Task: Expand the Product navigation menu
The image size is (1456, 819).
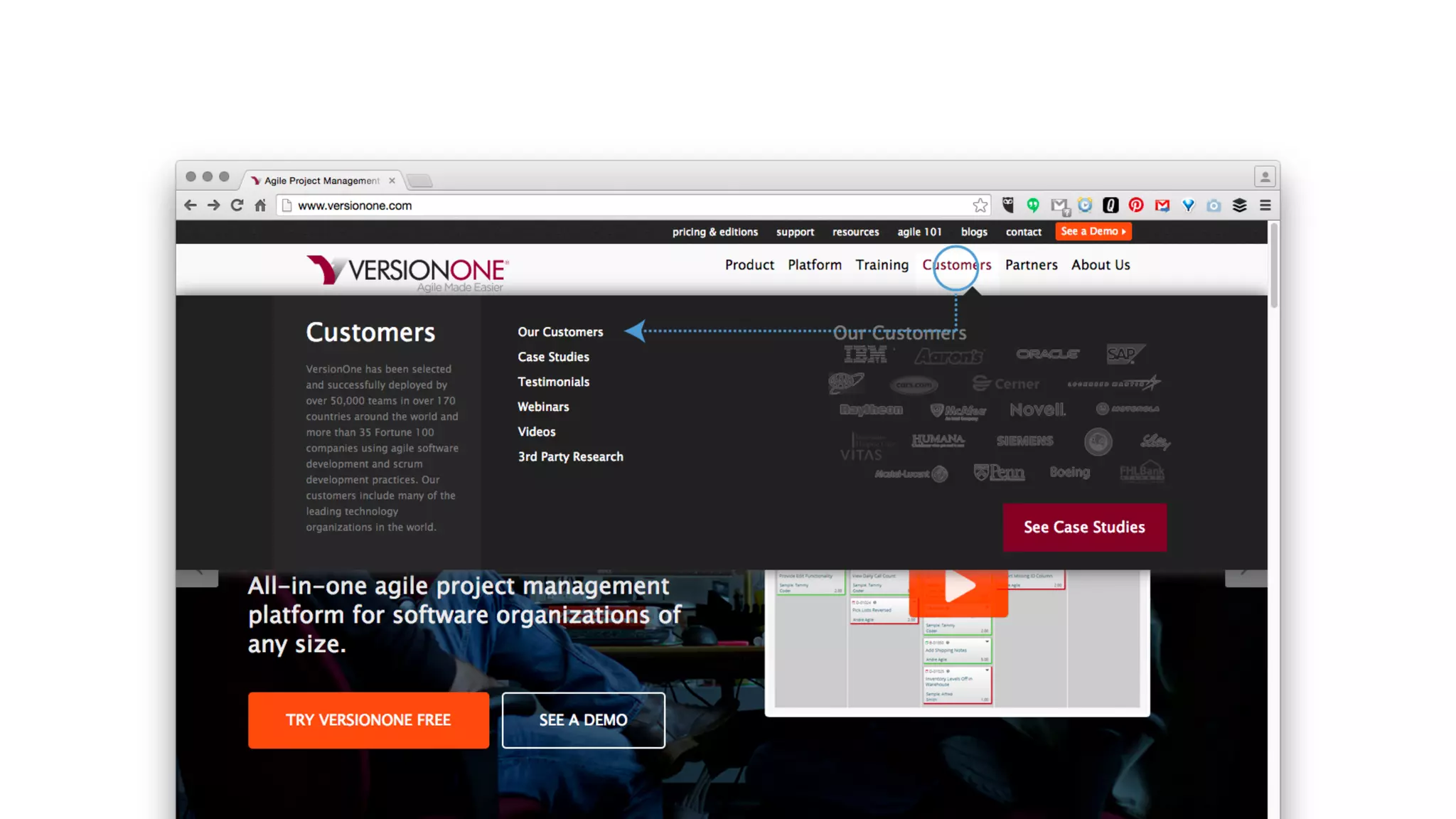Action: 749,265
